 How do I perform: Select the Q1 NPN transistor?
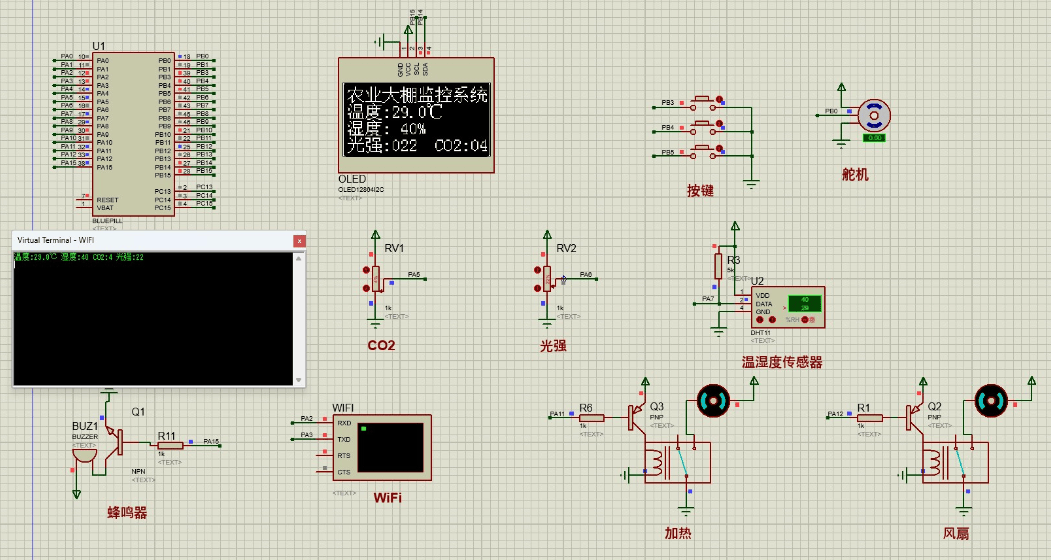(x=118, y=438)
